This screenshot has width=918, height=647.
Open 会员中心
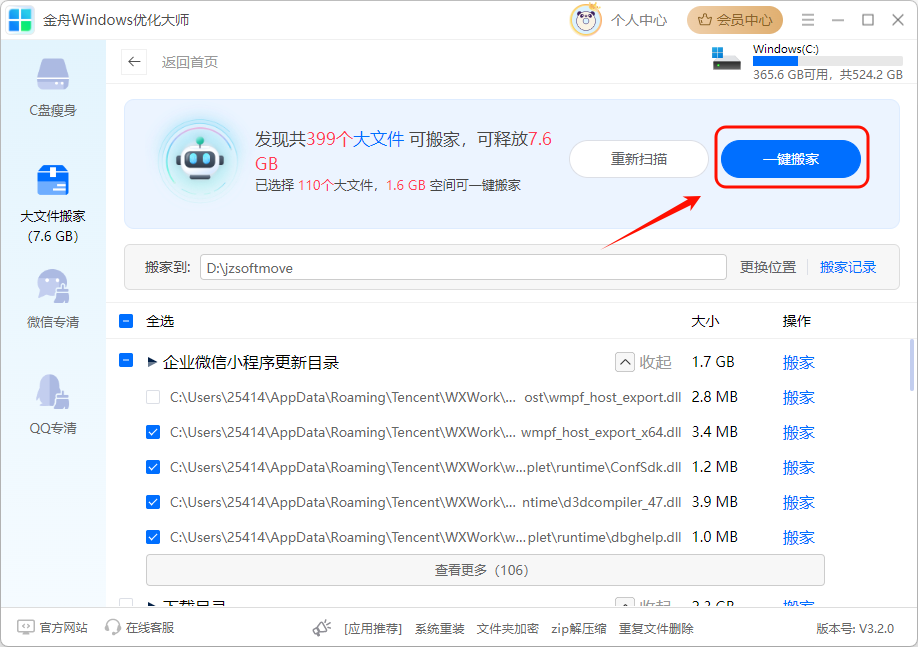[735, 20]
